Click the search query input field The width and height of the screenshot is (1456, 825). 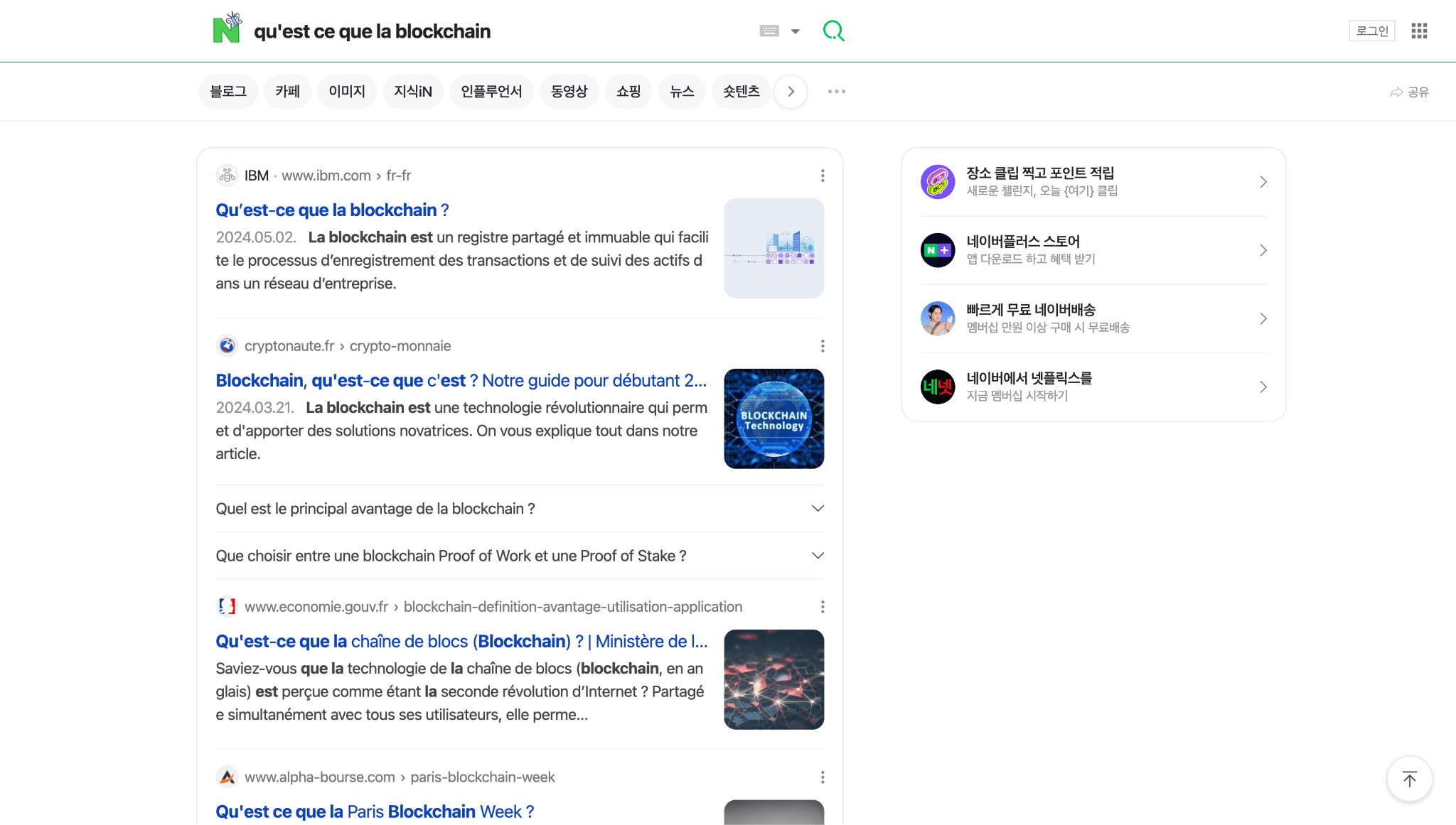pos(498,31)
